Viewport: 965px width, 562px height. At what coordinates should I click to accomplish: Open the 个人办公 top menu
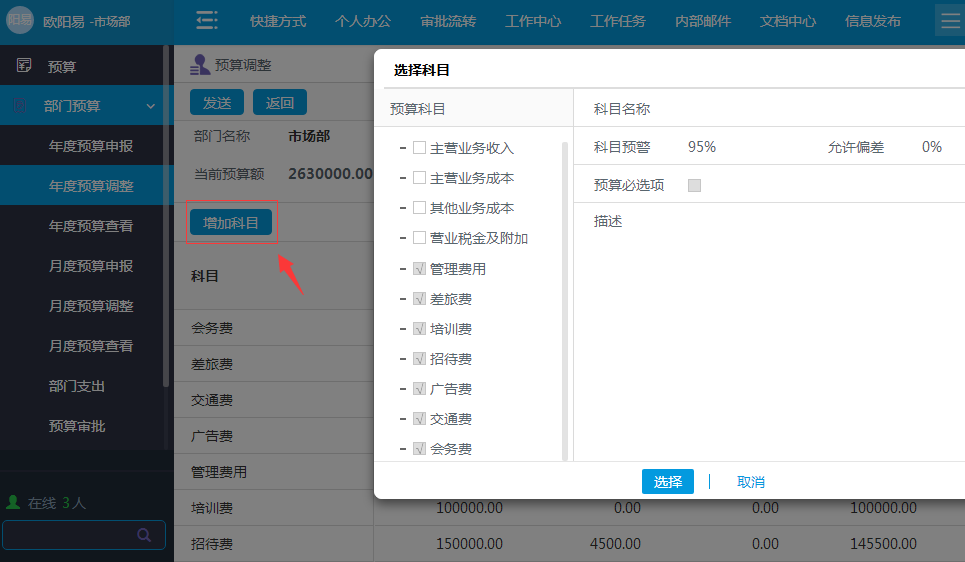point(362,22)
